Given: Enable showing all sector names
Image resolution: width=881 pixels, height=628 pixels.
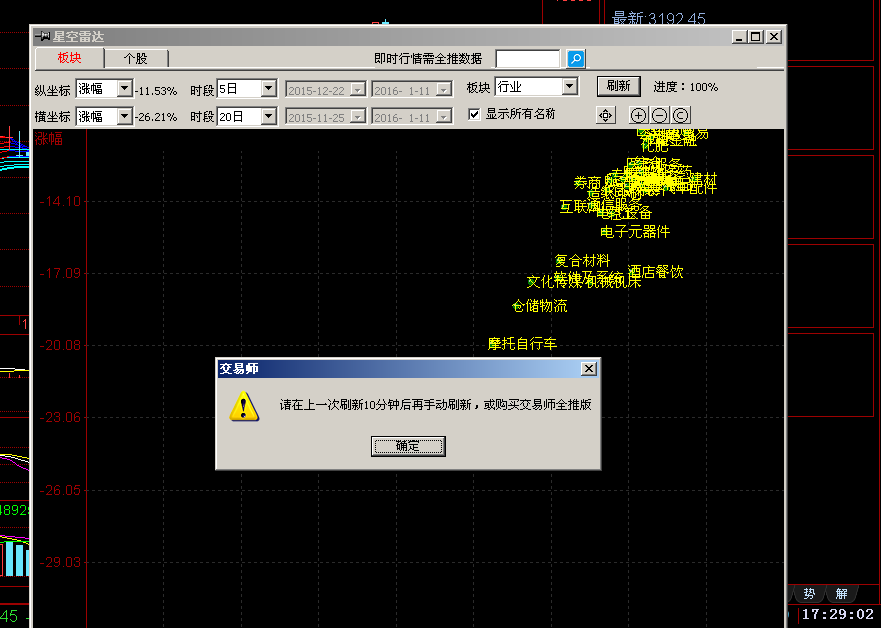Looking at the screenshot, I should pos(474,114).
